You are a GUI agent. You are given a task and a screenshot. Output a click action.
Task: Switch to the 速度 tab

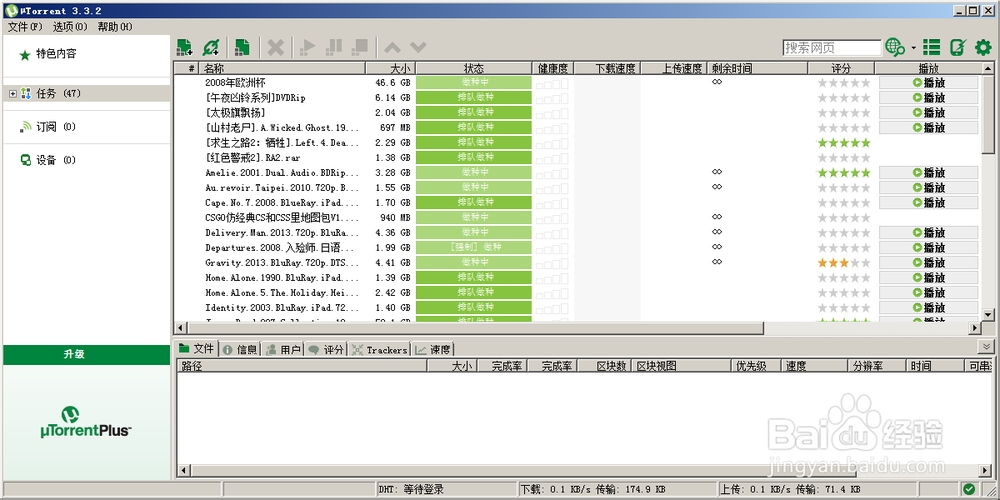(433, 349)
